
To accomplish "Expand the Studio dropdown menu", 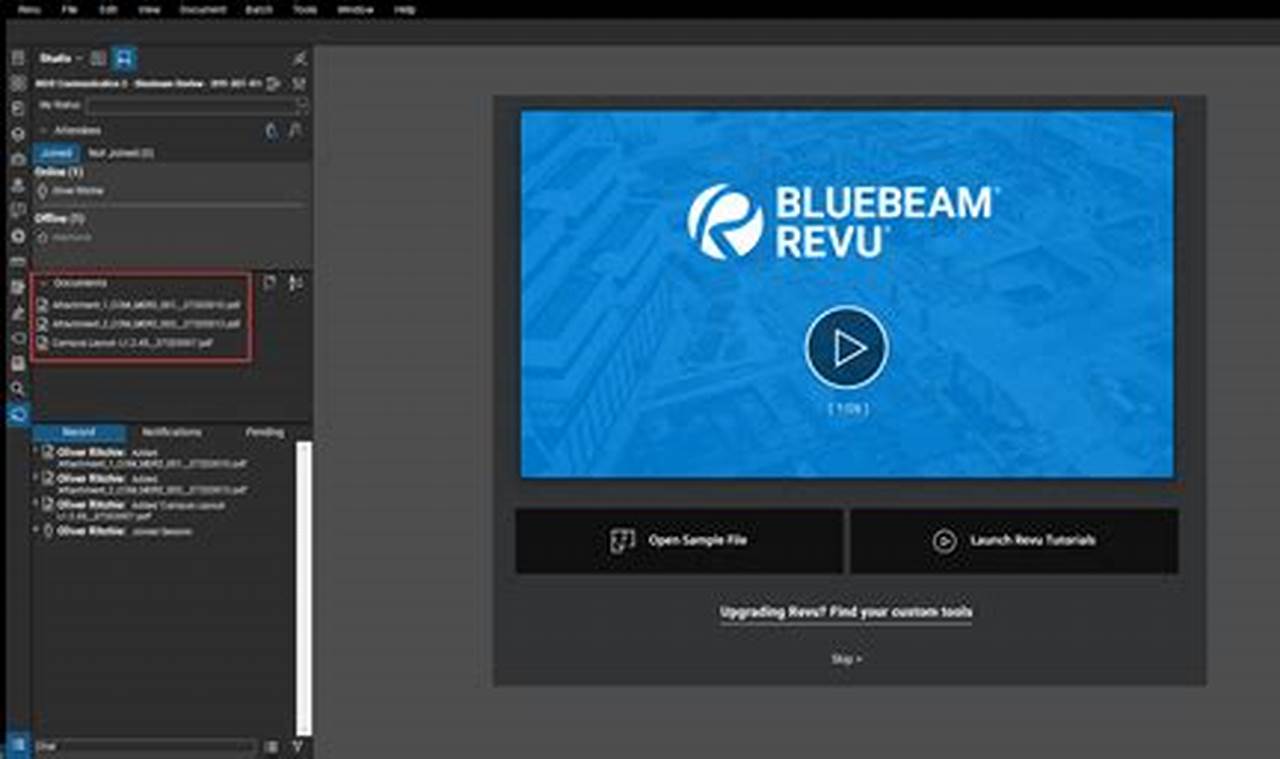I will (x=79, y=58).
